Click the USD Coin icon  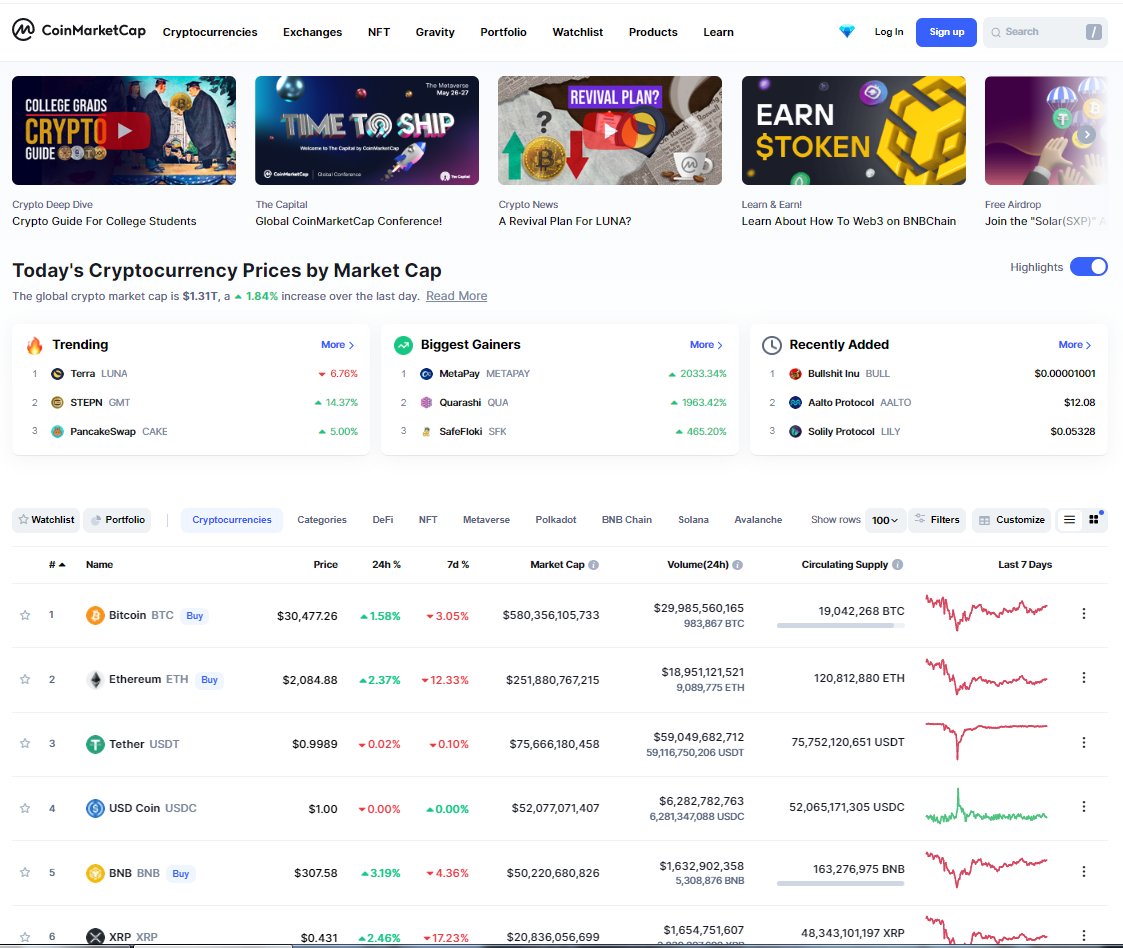point(95,808)
